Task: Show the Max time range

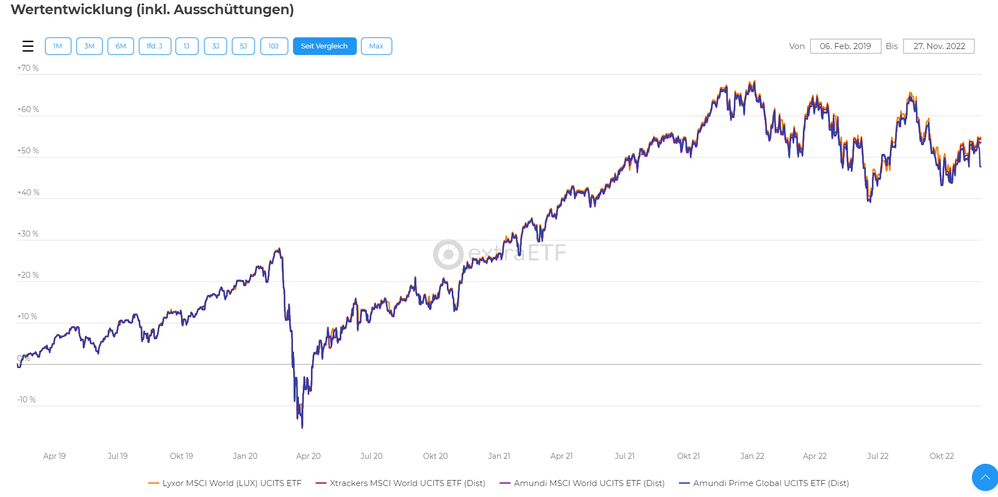Action: (376, 46)
